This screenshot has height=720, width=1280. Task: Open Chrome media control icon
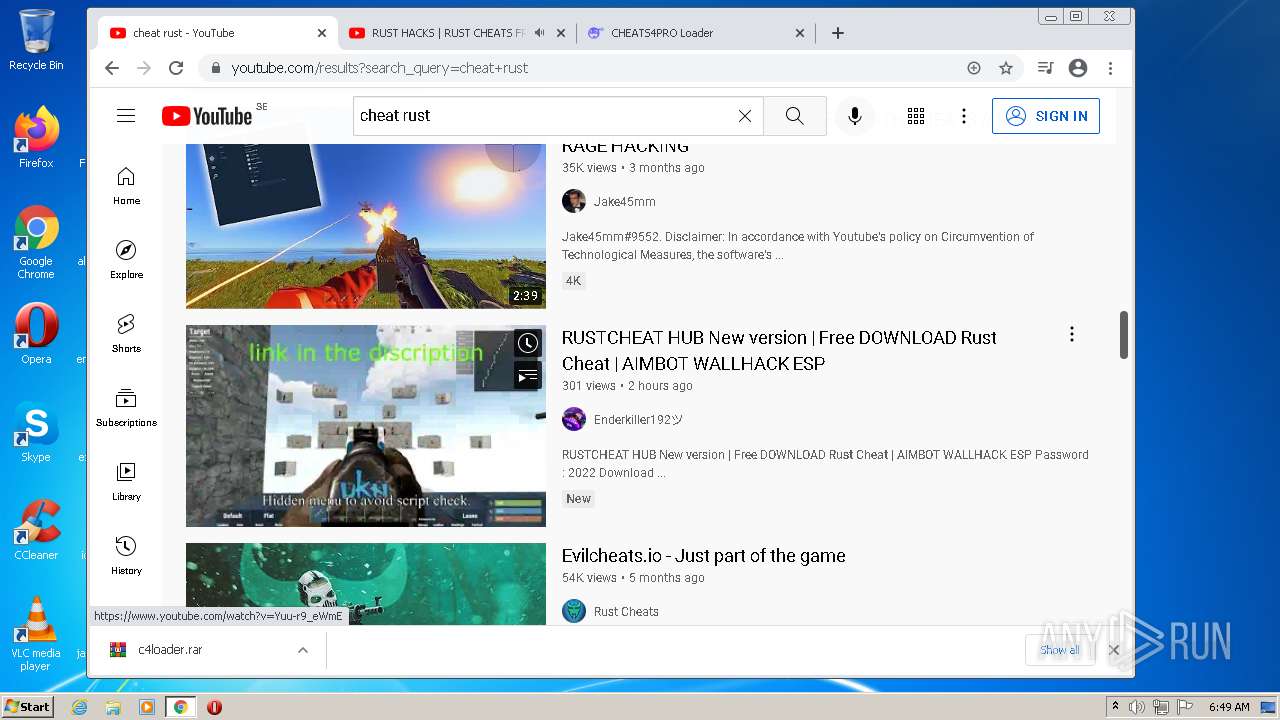coord(1045,68)
